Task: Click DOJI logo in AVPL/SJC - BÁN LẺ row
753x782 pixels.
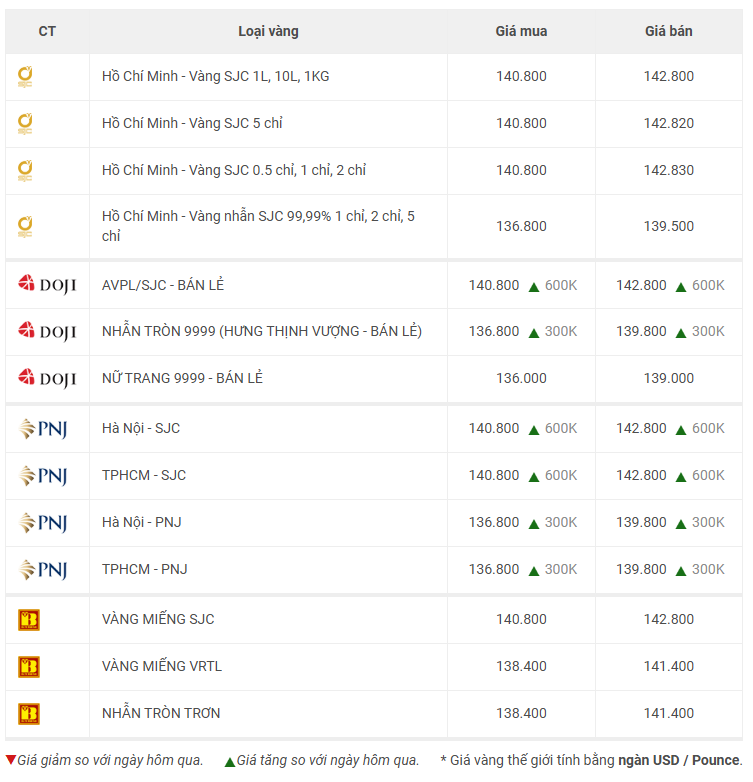Action: coord(47,285)
